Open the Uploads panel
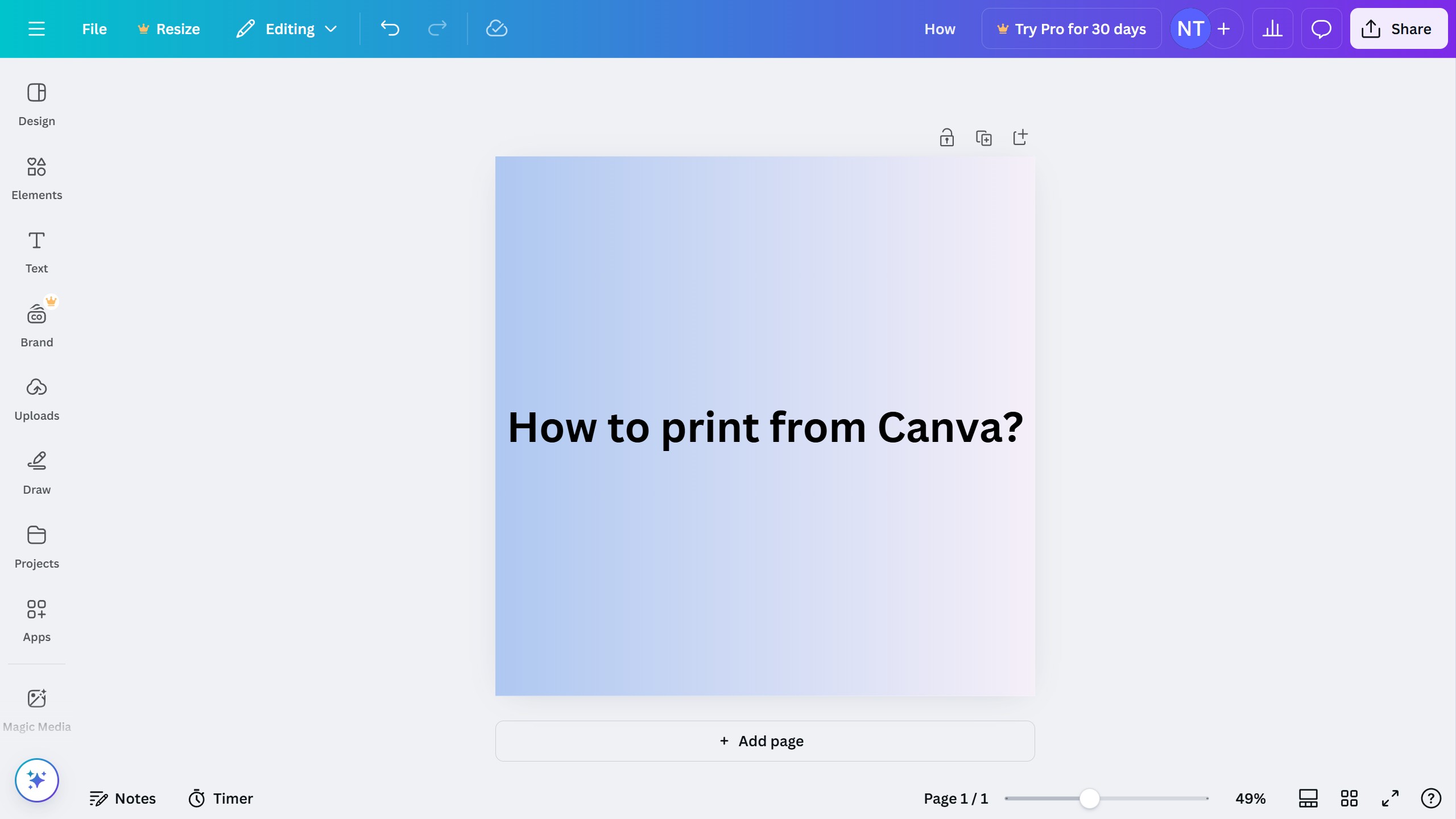Screen dimensions: 1456x819 36,398
